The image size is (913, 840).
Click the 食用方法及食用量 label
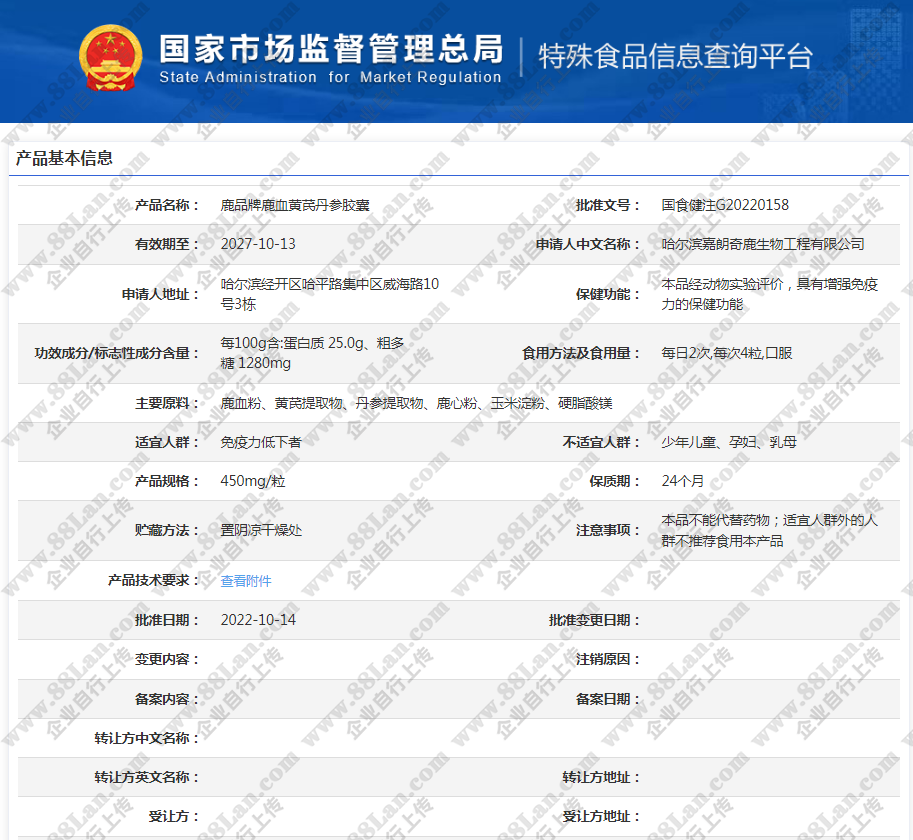coord(581,353)
